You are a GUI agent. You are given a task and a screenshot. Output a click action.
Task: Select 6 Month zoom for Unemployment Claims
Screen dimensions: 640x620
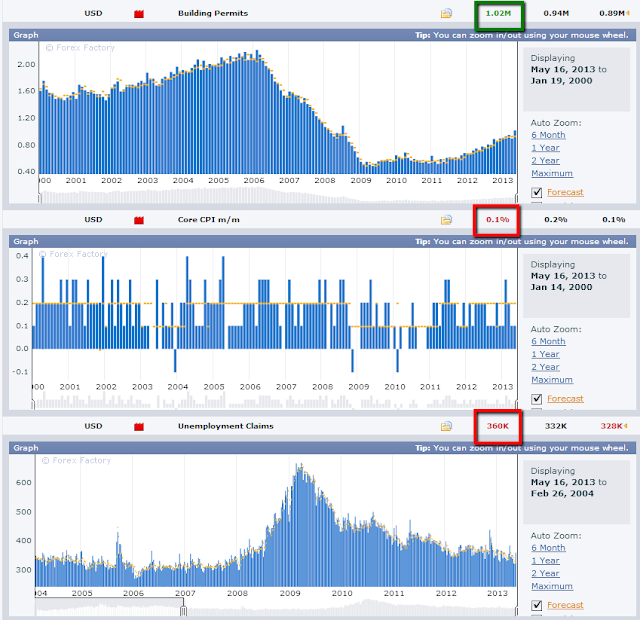pyautogui.click(x=548, y=548)
